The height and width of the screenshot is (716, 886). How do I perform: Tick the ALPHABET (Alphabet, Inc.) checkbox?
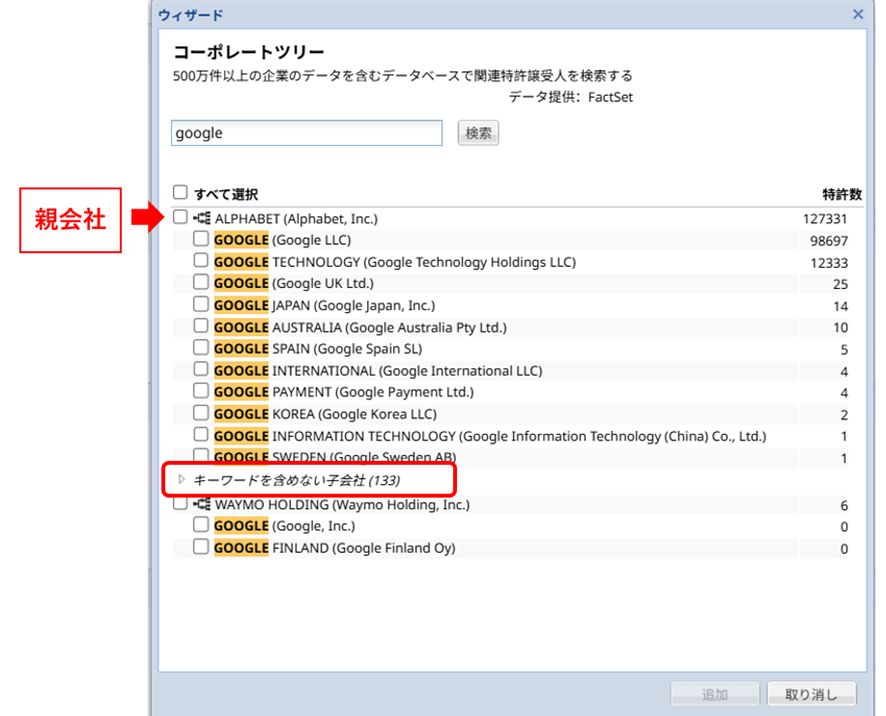tap(180, 217)
